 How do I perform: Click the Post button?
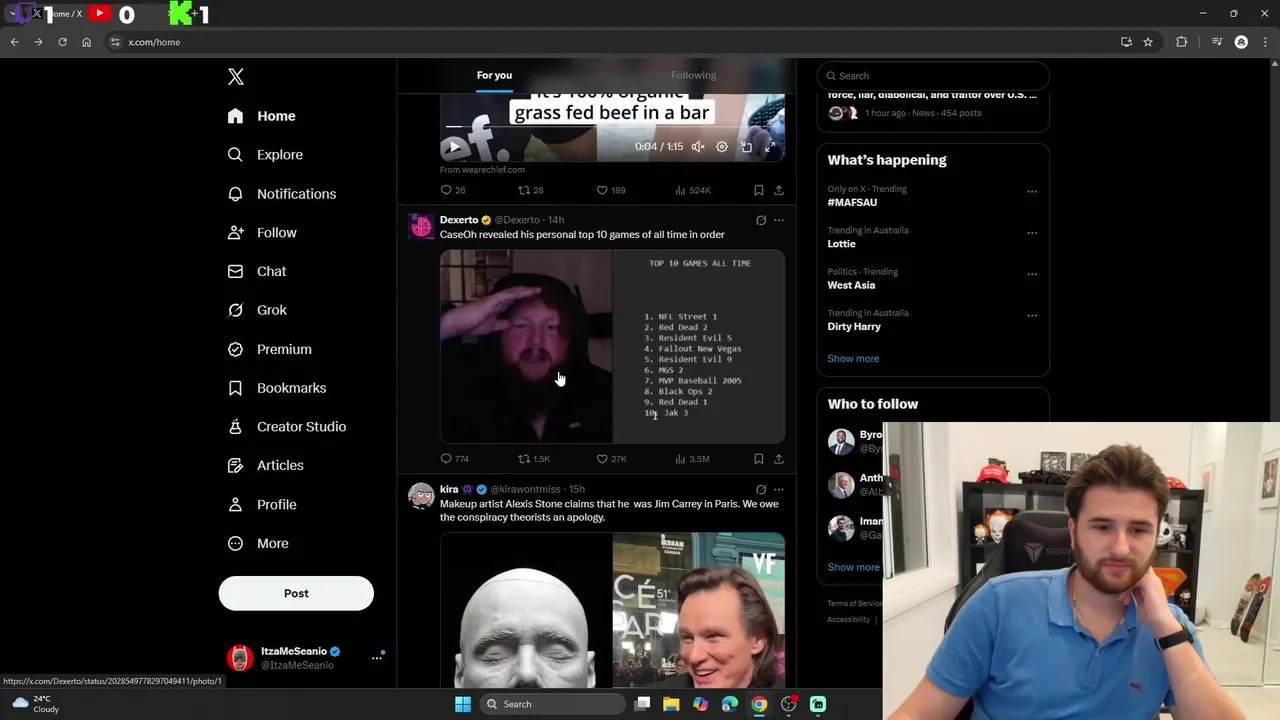pos(296,593)
